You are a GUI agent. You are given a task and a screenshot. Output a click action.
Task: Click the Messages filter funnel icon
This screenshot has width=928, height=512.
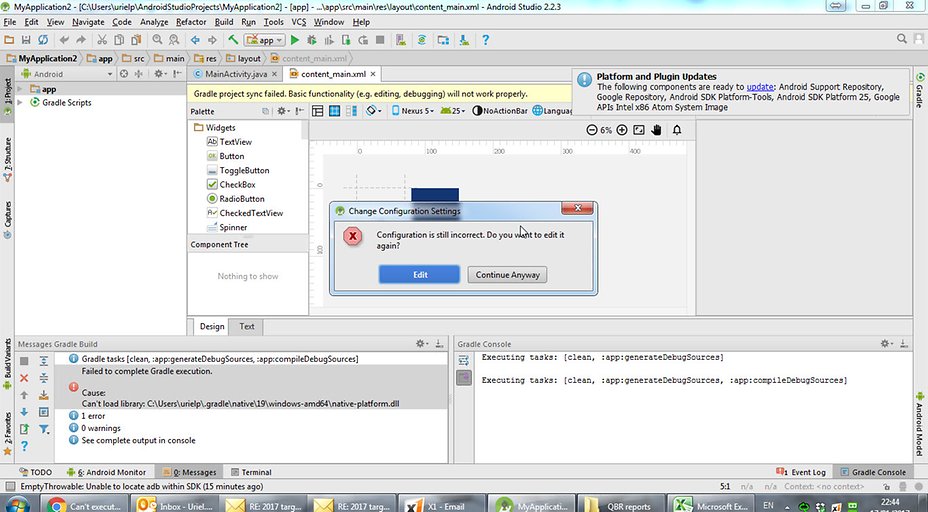pos(44,429)
